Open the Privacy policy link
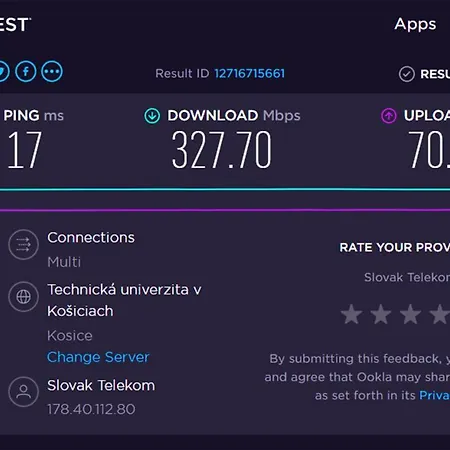Viewport: 450px width, 450px height. coord(435,395)
